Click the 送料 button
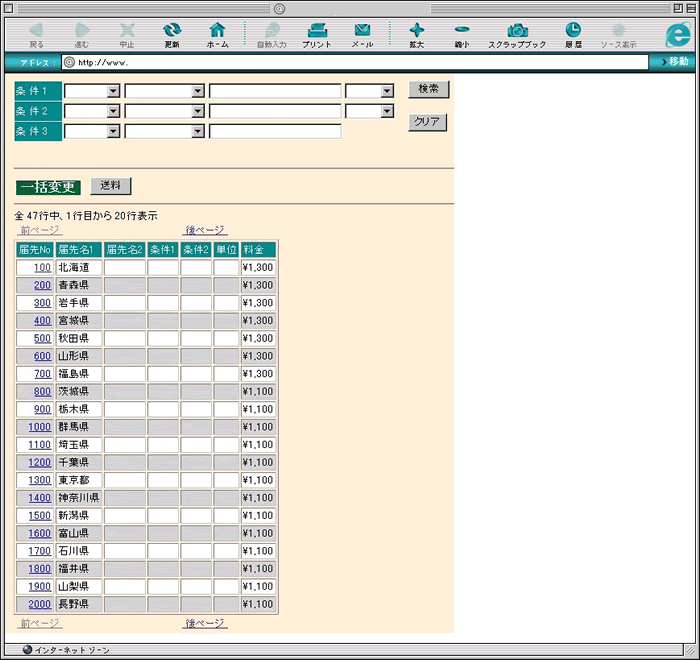The width and height of the screenshot is (700, 660). click(x=111, y=186)
